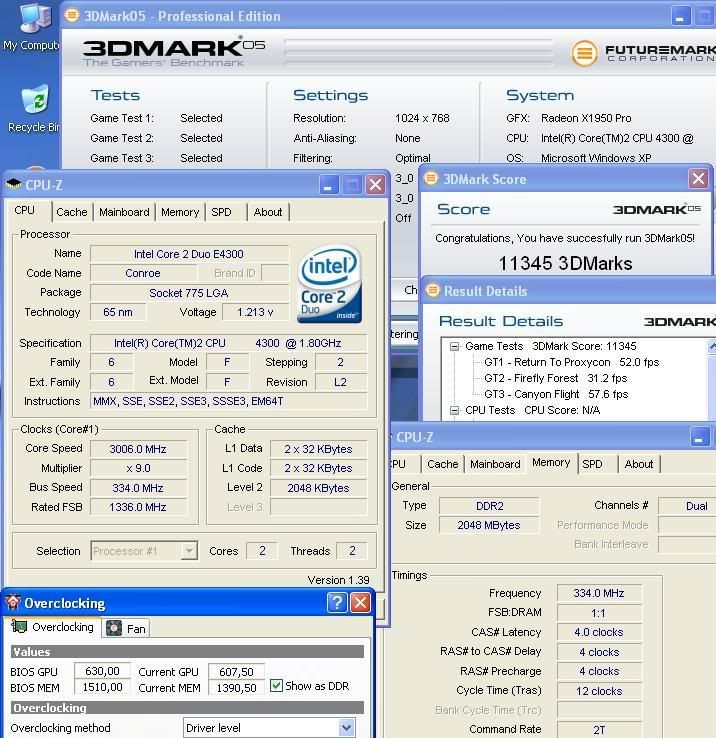Open Cache tab in rear CPU-Z window
Image resolution: width=716 pixels, height=738 pixels.
[442, 464]
